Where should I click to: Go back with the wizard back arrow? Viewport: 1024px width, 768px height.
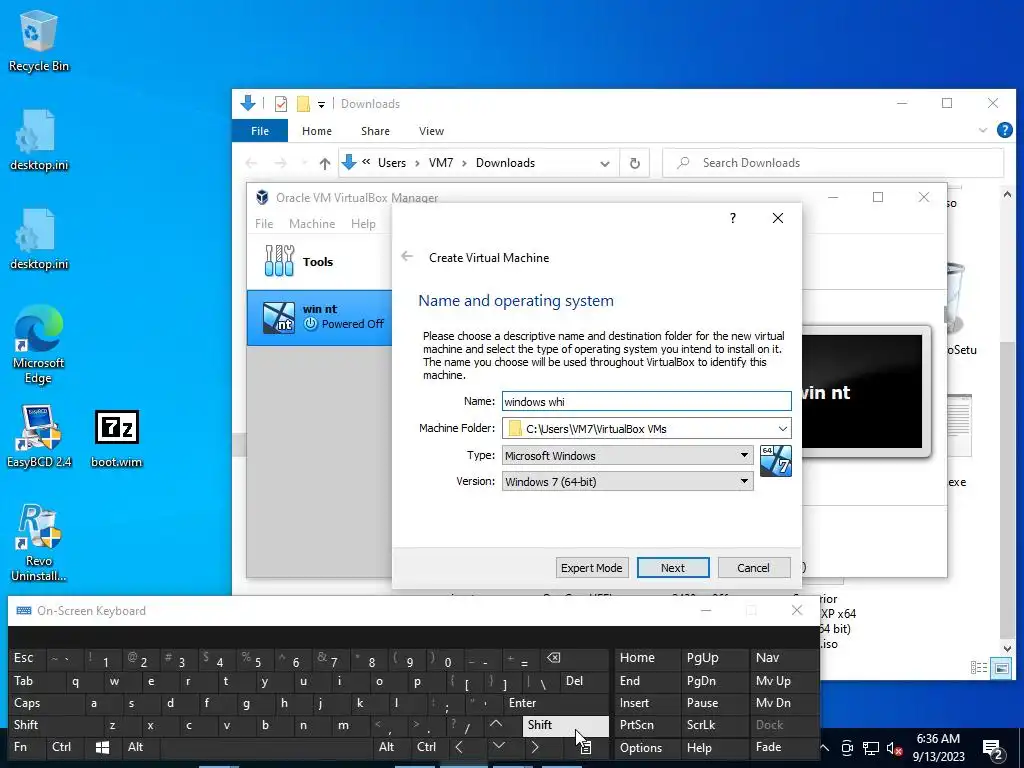(407, 257)
